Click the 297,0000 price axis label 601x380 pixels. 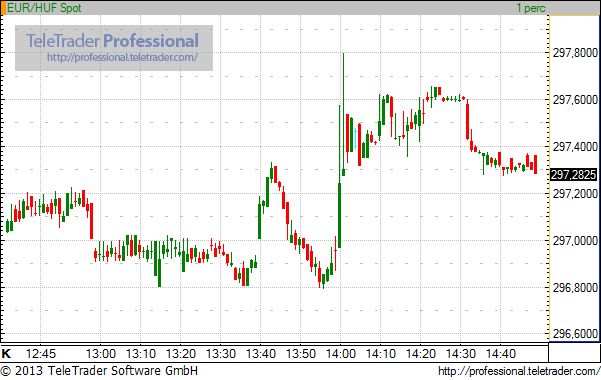coord(575,240)
